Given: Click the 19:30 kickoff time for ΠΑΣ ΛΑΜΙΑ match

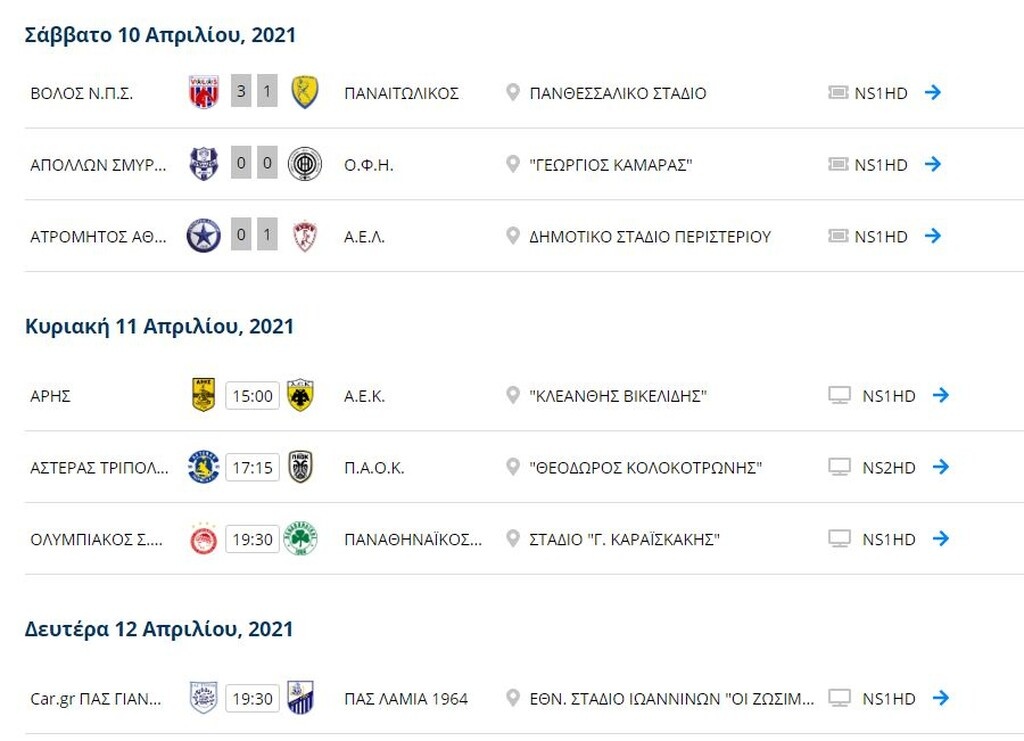Looking at the screenshot, I should [x=253, y=699].
